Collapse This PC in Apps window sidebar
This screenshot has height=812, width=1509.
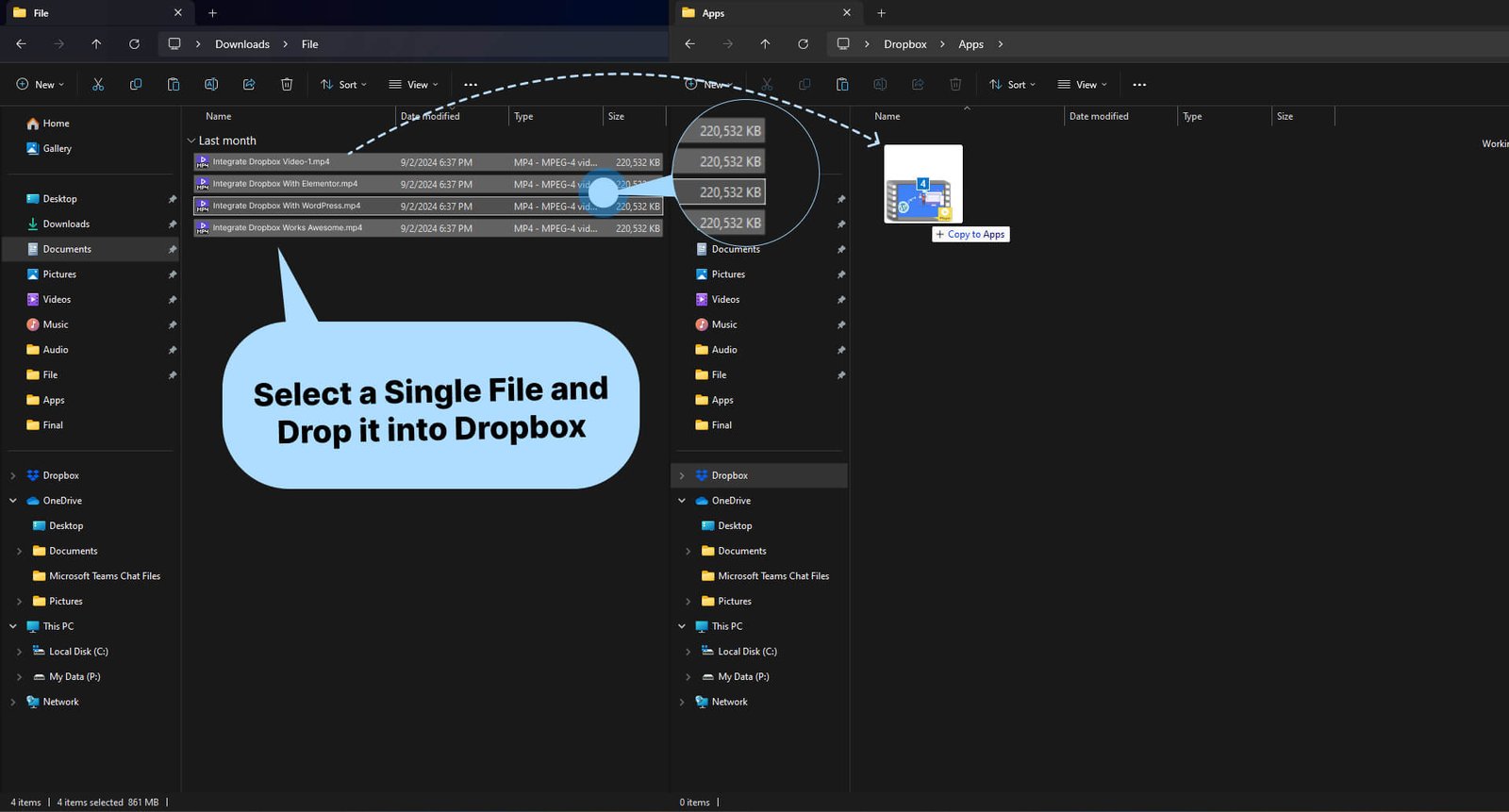(682, 626)
